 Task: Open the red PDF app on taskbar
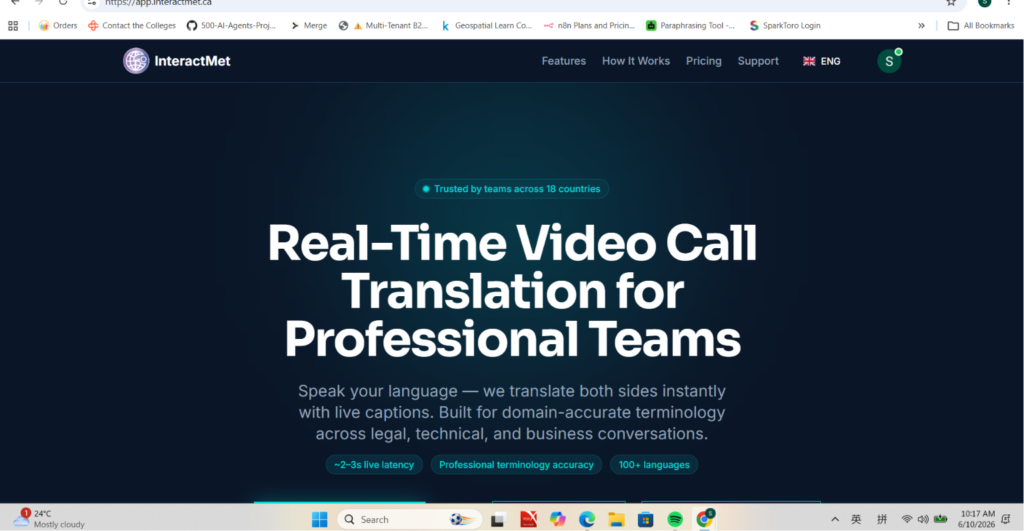(x=528, y=519)
